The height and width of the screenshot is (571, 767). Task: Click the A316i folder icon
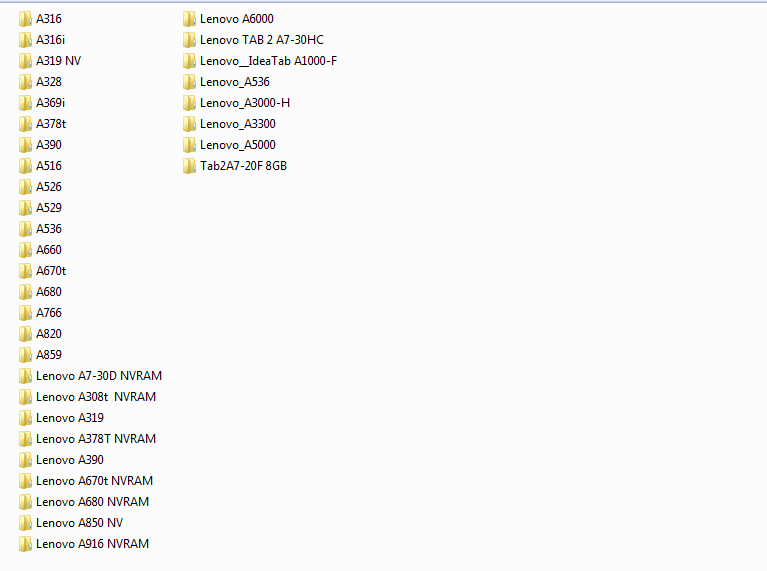coord(25,40)
